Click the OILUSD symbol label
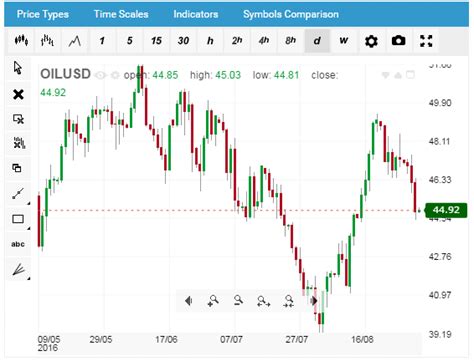This screenshot has width=474, height=361. 65,74
